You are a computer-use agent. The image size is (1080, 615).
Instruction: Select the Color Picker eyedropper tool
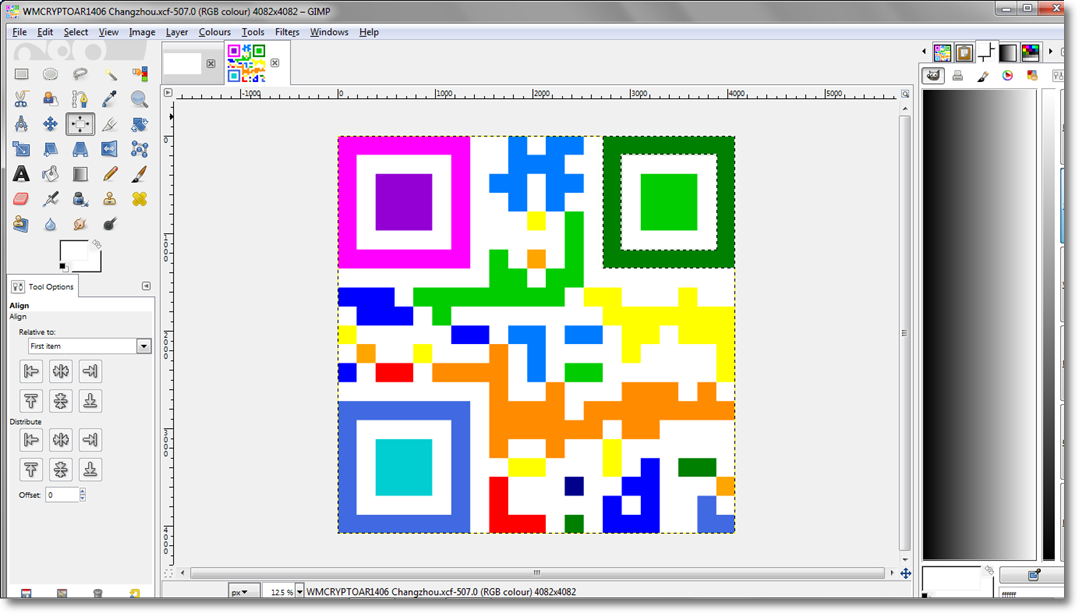(x=110, y=99)
